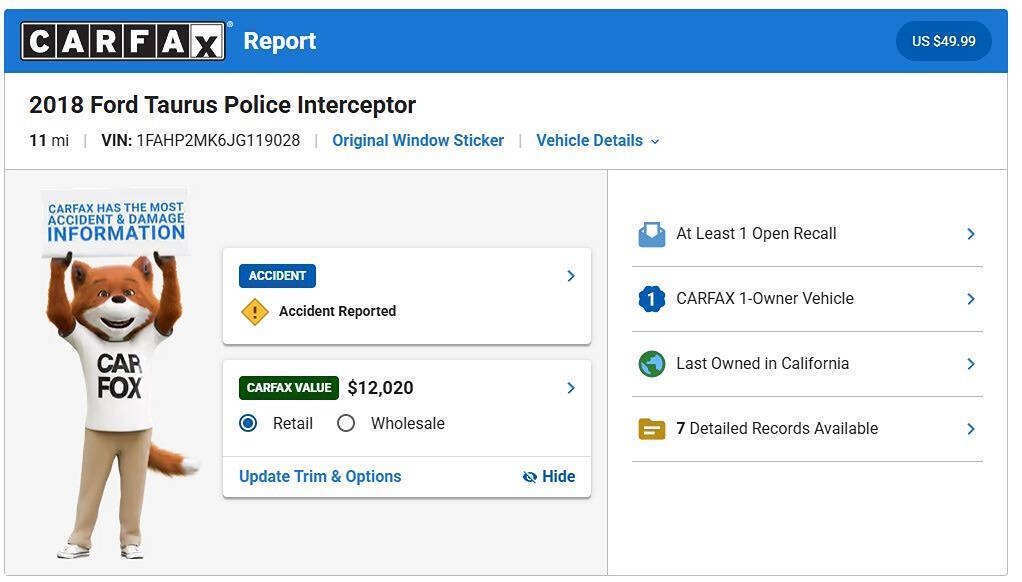Click 7 Detailed Records Available text
The width and height of the screenshot is (1022, 582).
tap(777, 429)
